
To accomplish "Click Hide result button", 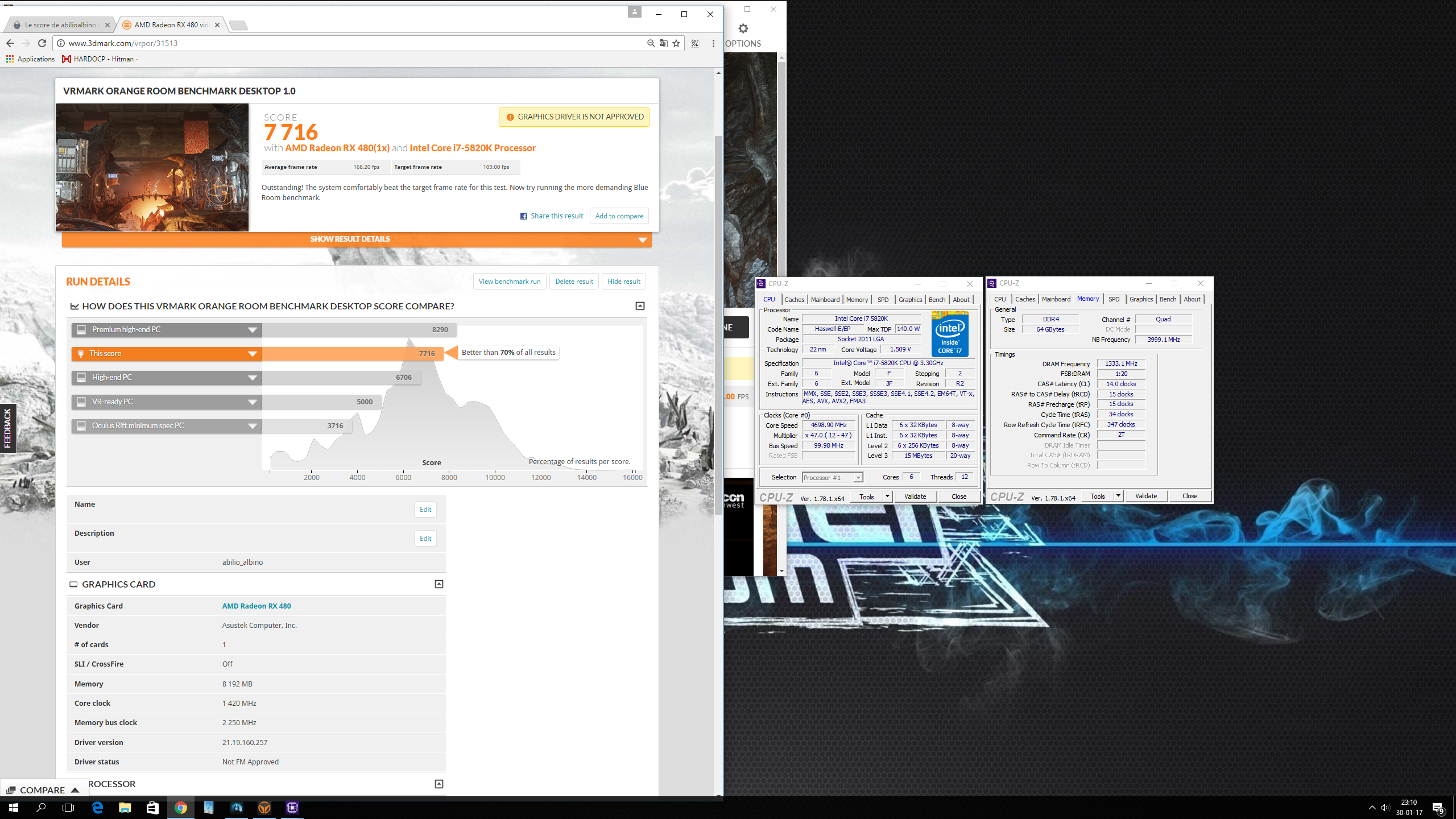I will (624, 282).
